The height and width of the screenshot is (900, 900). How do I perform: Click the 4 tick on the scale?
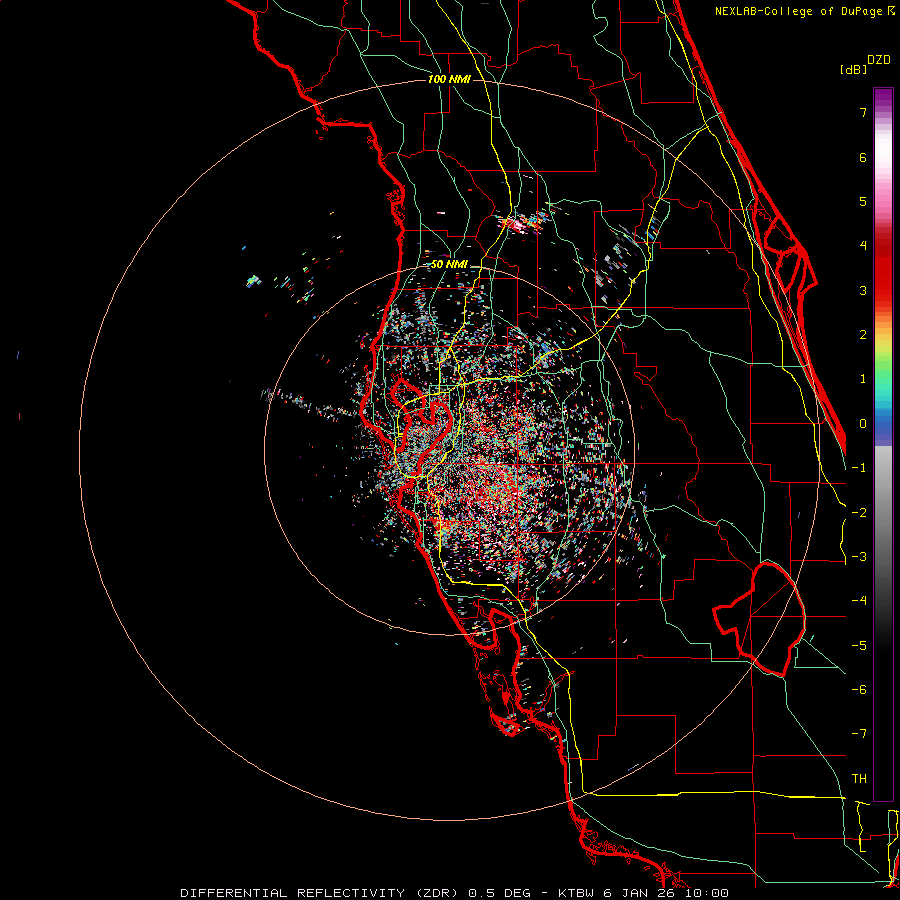[863, 246]
